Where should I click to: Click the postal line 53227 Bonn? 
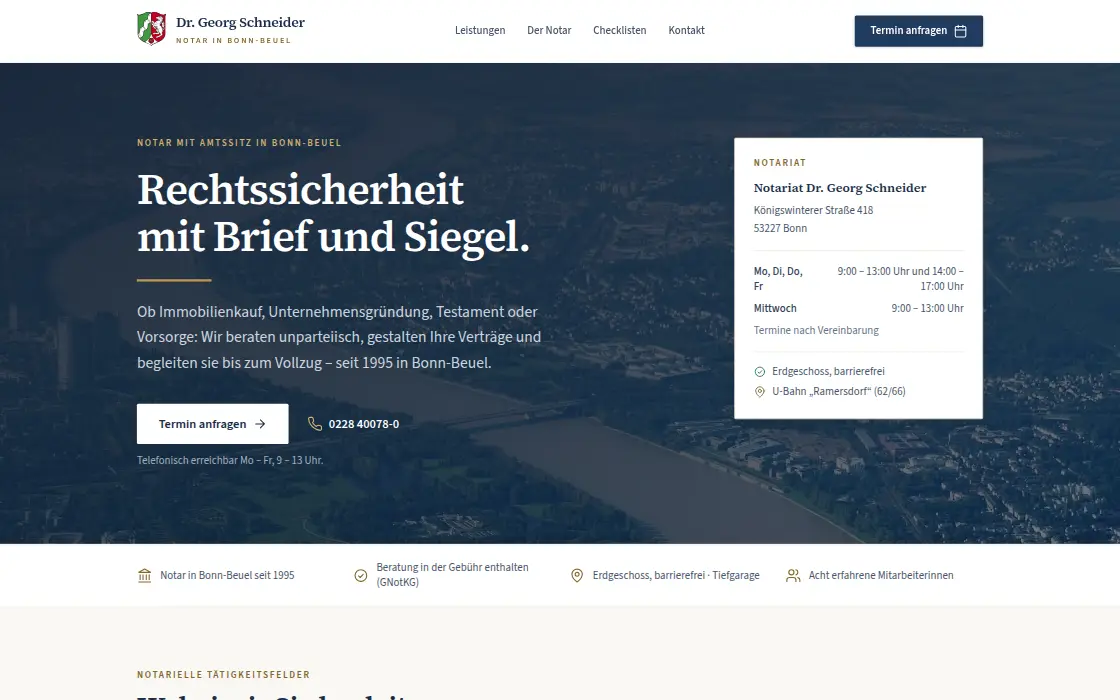click(780, 228)
